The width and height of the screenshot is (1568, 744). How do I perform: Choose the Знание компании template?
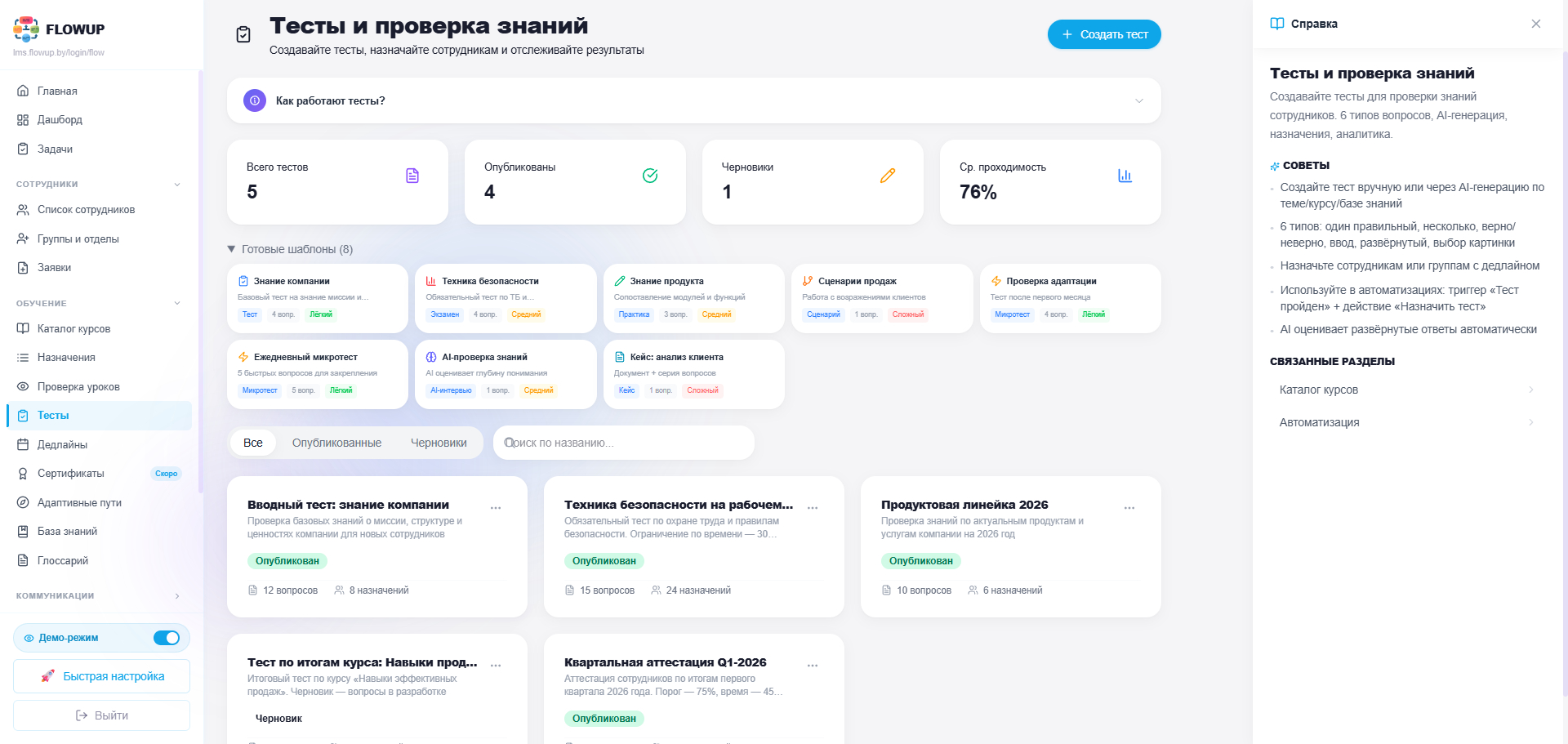[x=318, y=298]
